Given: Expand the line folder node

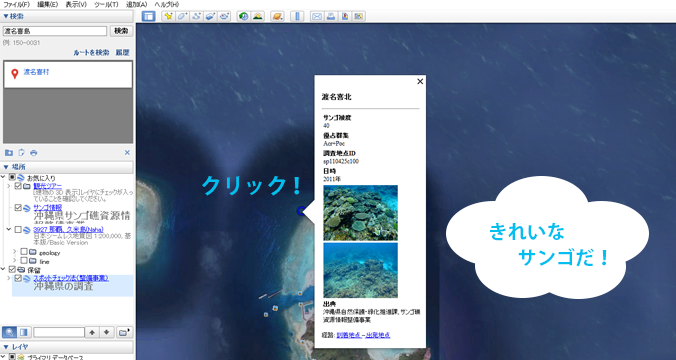Looking at the screenshot, I should [x=15, y=260].
